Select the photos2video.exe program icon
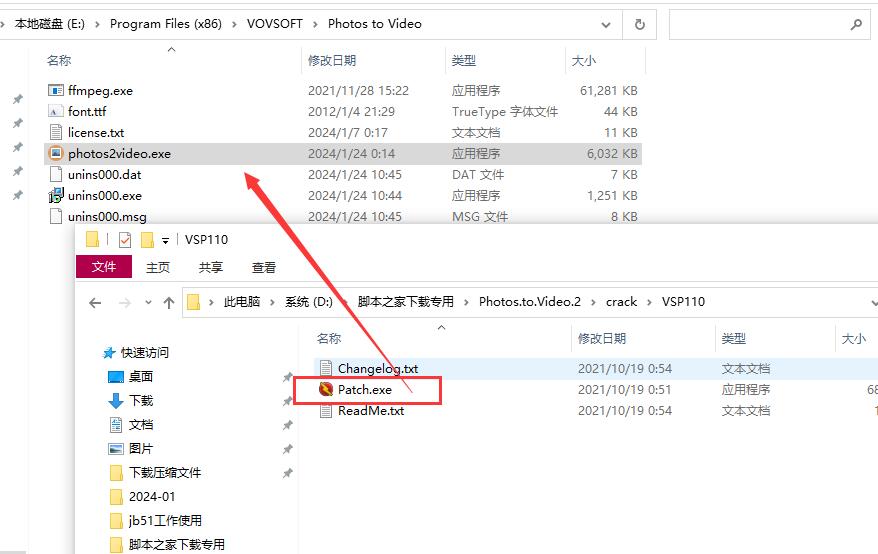Screen dimensions: 878x554 tap(55, 153)
